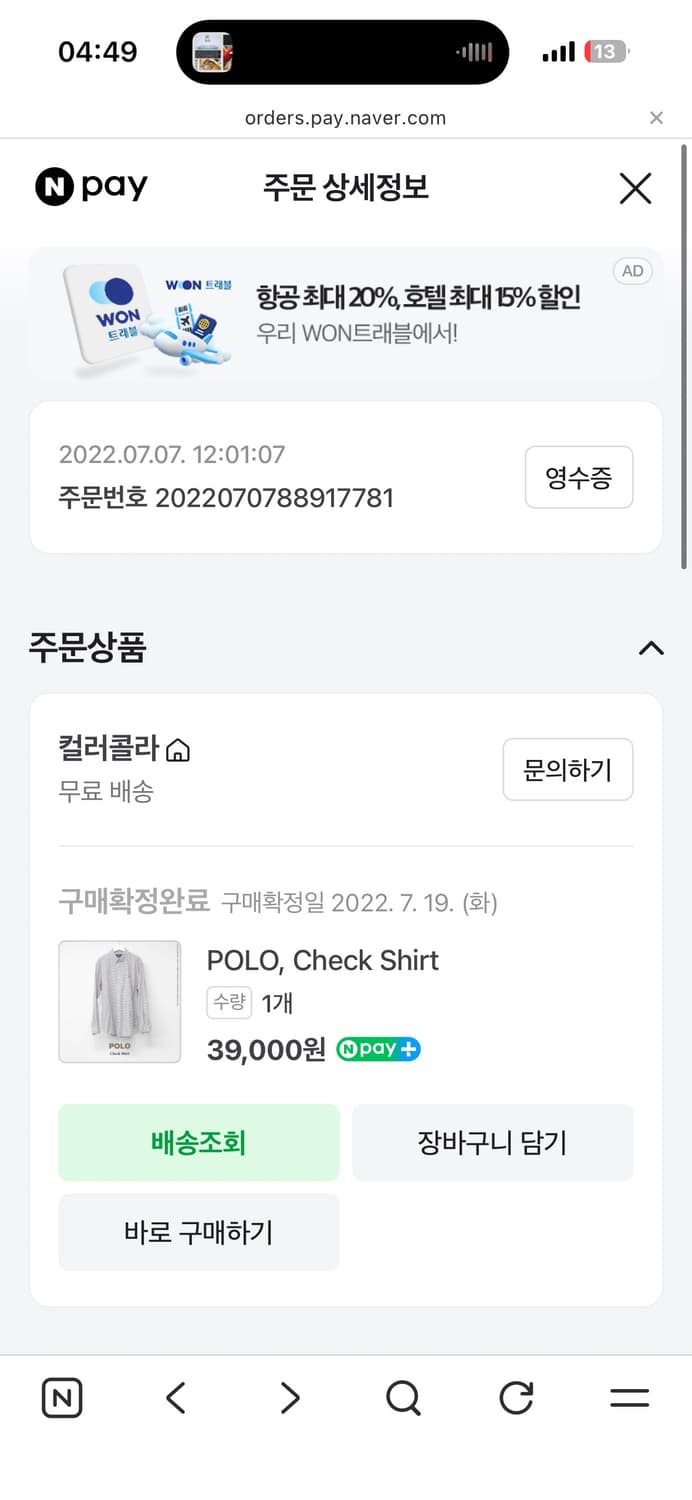Open the POLO Check Shirt product thumbnail
The height and width of the screenshot is (1500, 692).
pos(119,1001)
